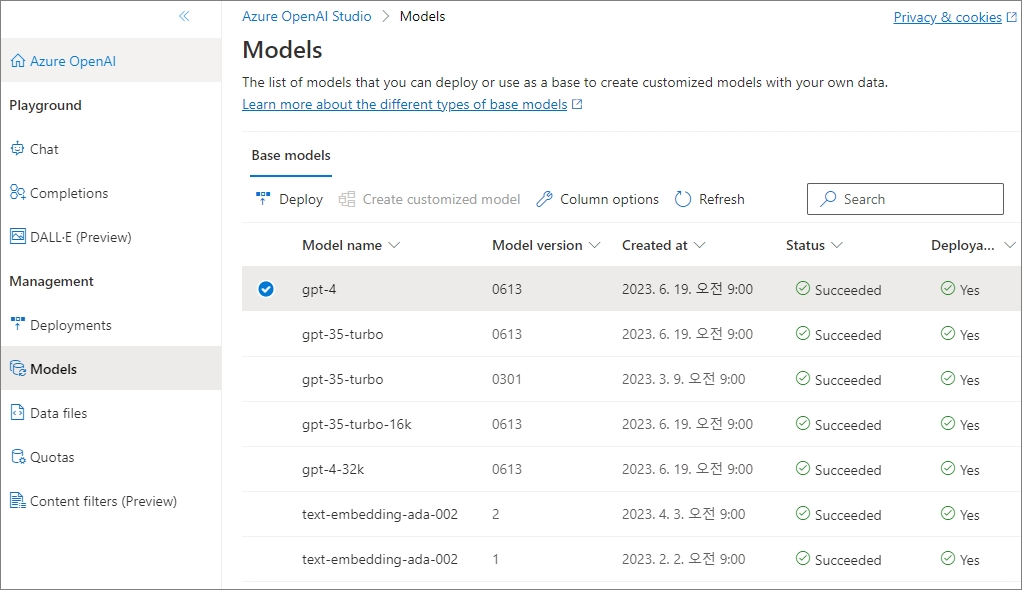Click the Completions icon in sidebar

pyautogui.click(x=18, y=192)
